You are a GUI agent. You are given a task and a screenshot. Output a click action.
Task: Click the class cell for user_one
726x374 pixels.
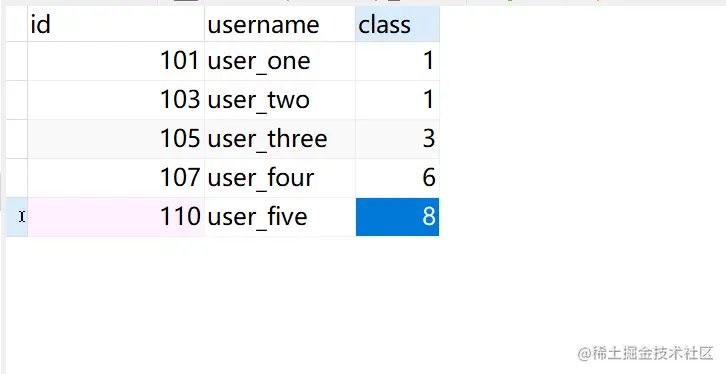(397, 61)
